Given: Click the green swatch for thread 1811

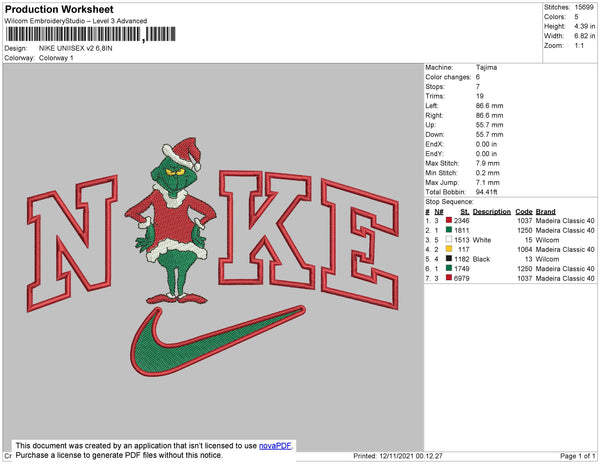Looking at the screenshot, I should [448, 230].
